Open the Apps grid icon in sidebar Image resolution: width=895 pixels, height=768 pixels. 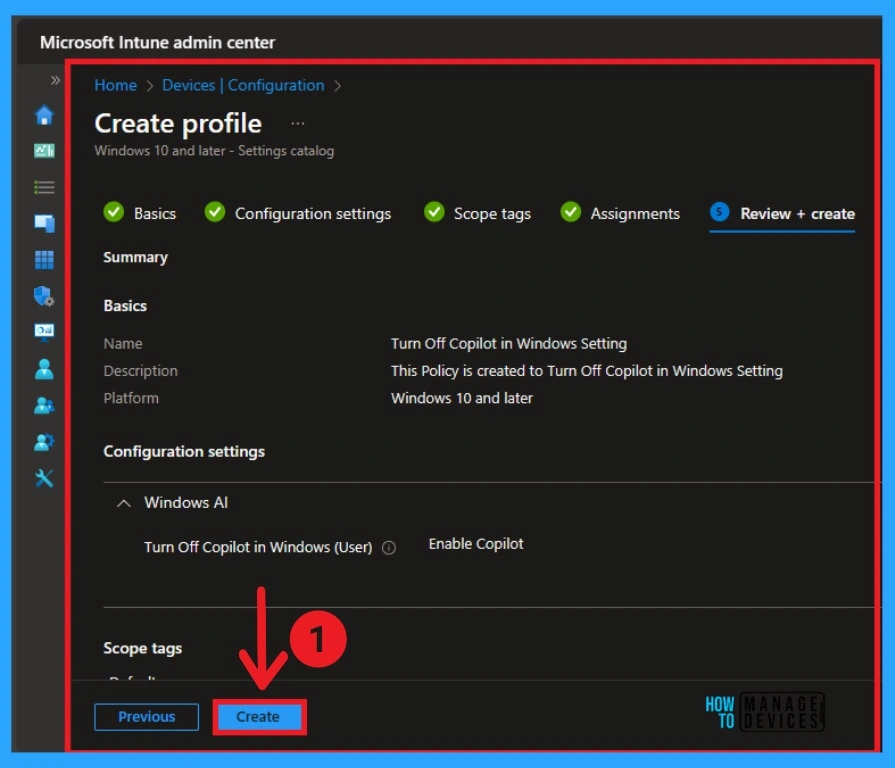tap(44, 260)
